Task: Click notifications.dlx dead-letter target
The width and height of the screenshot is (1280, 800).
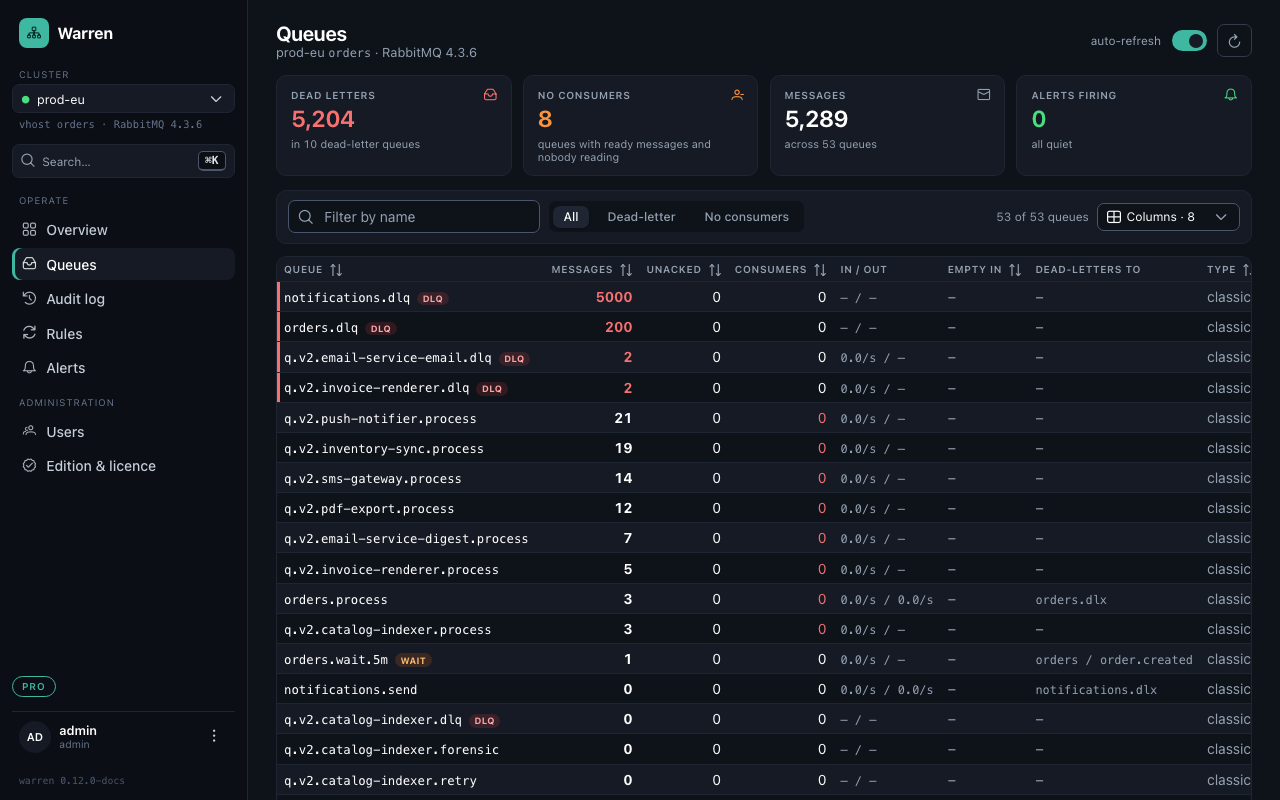Action: coord(1096,690)
